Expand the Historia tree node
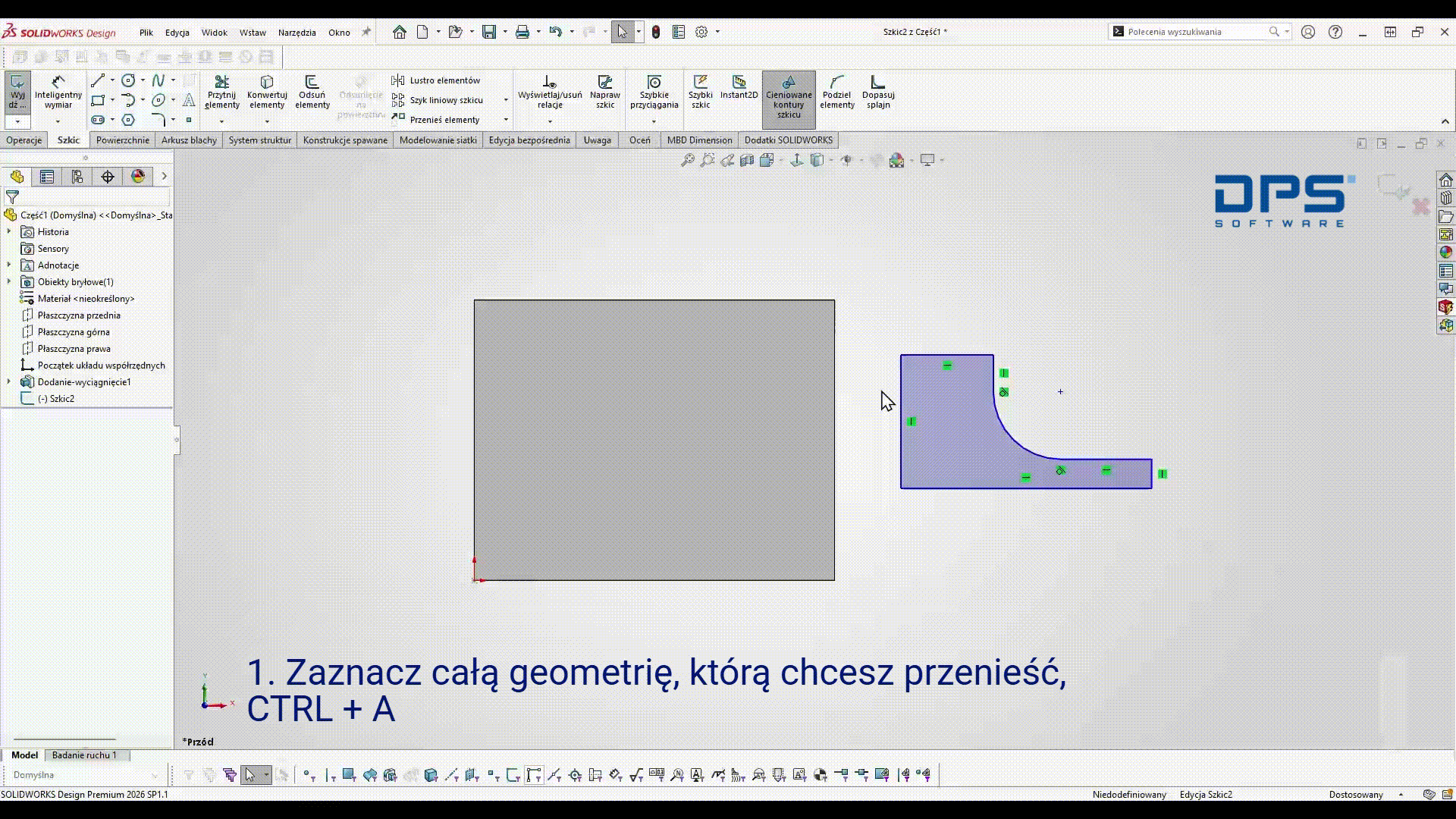This screenshot has height=819, width=1456. [9, 232]
